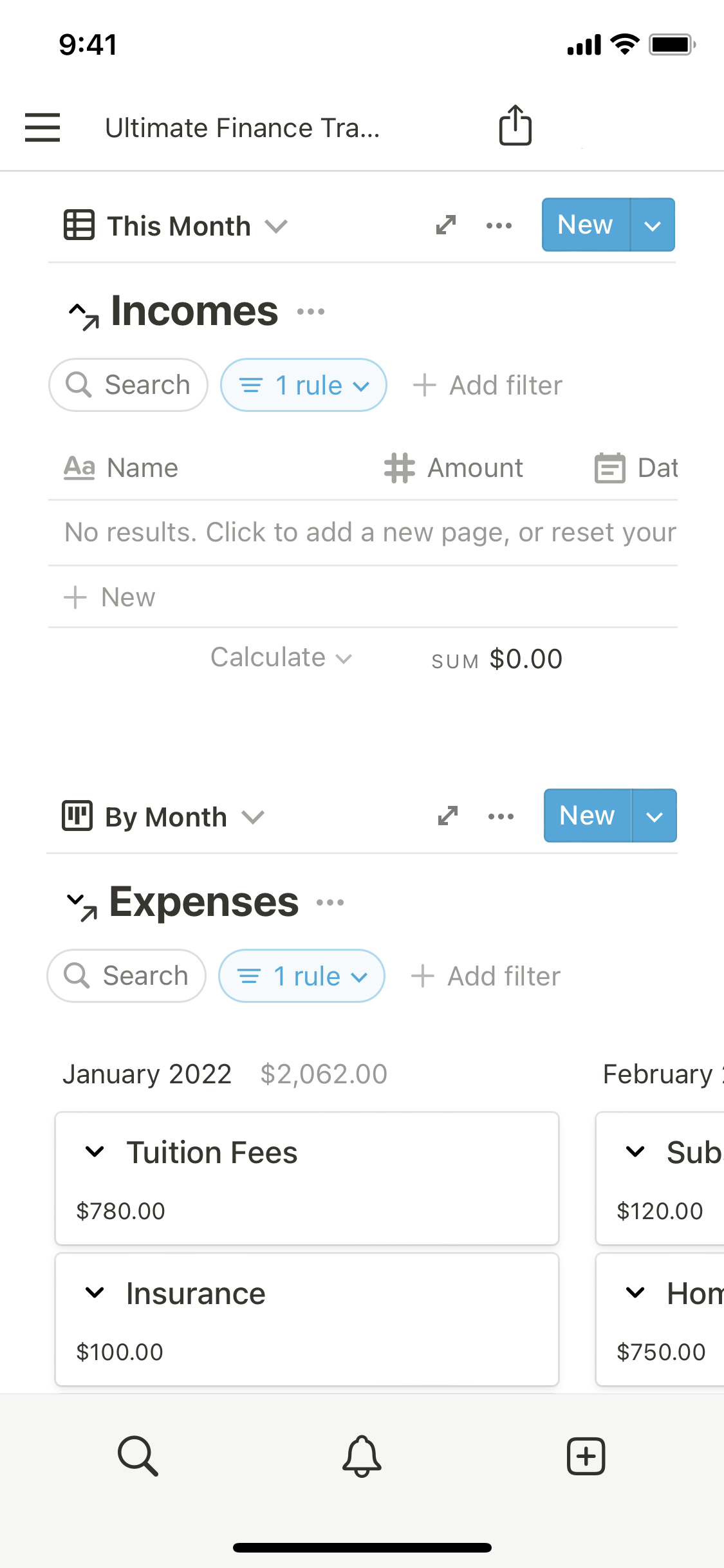This screenshot has height=1568, width=724.
Task: Collapse the Insurance card toggle
Action: (95, 1293)
